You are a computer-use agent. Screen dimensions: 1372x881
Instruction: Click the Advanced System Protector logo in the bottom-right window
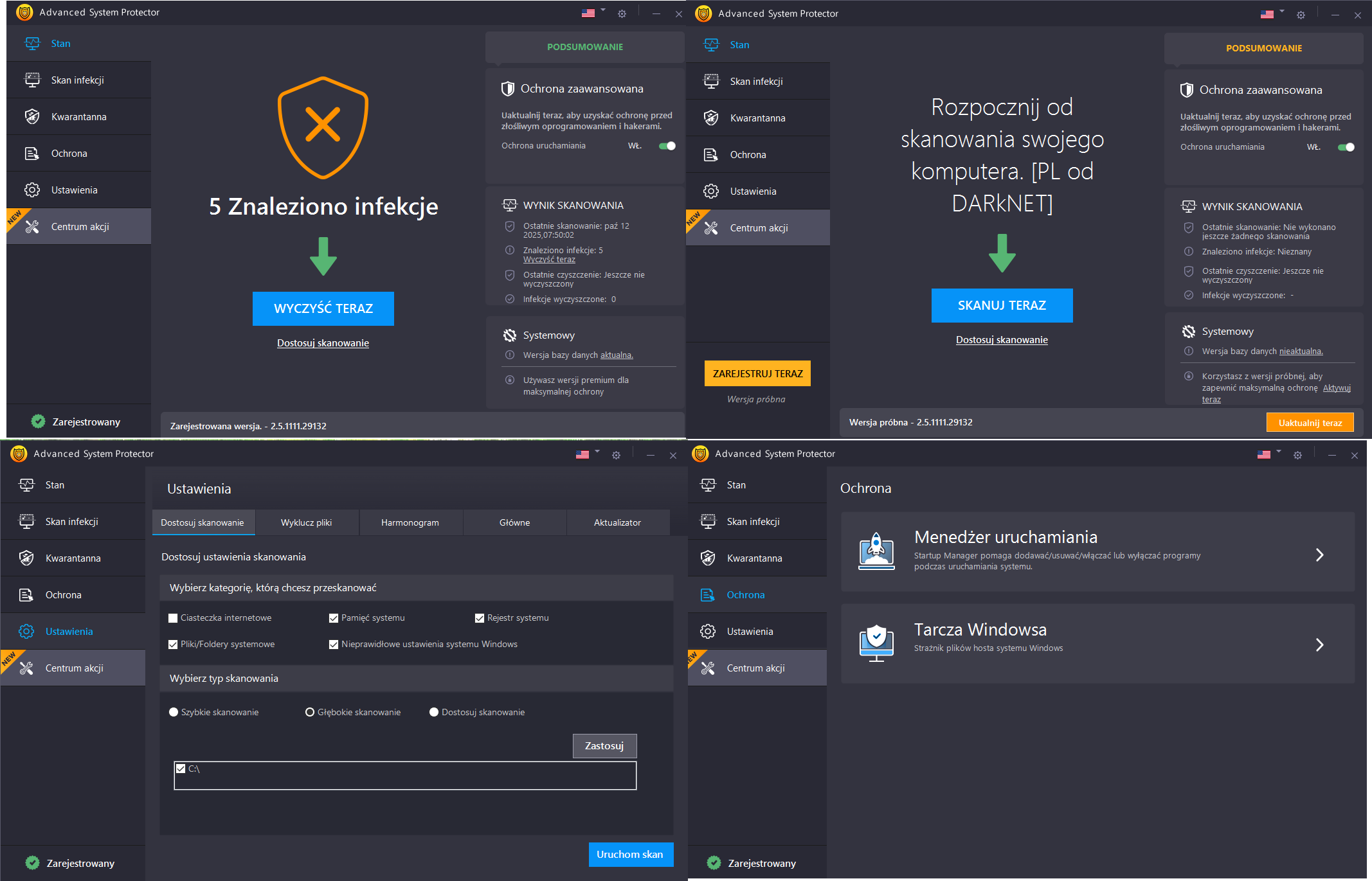point(700,454)
